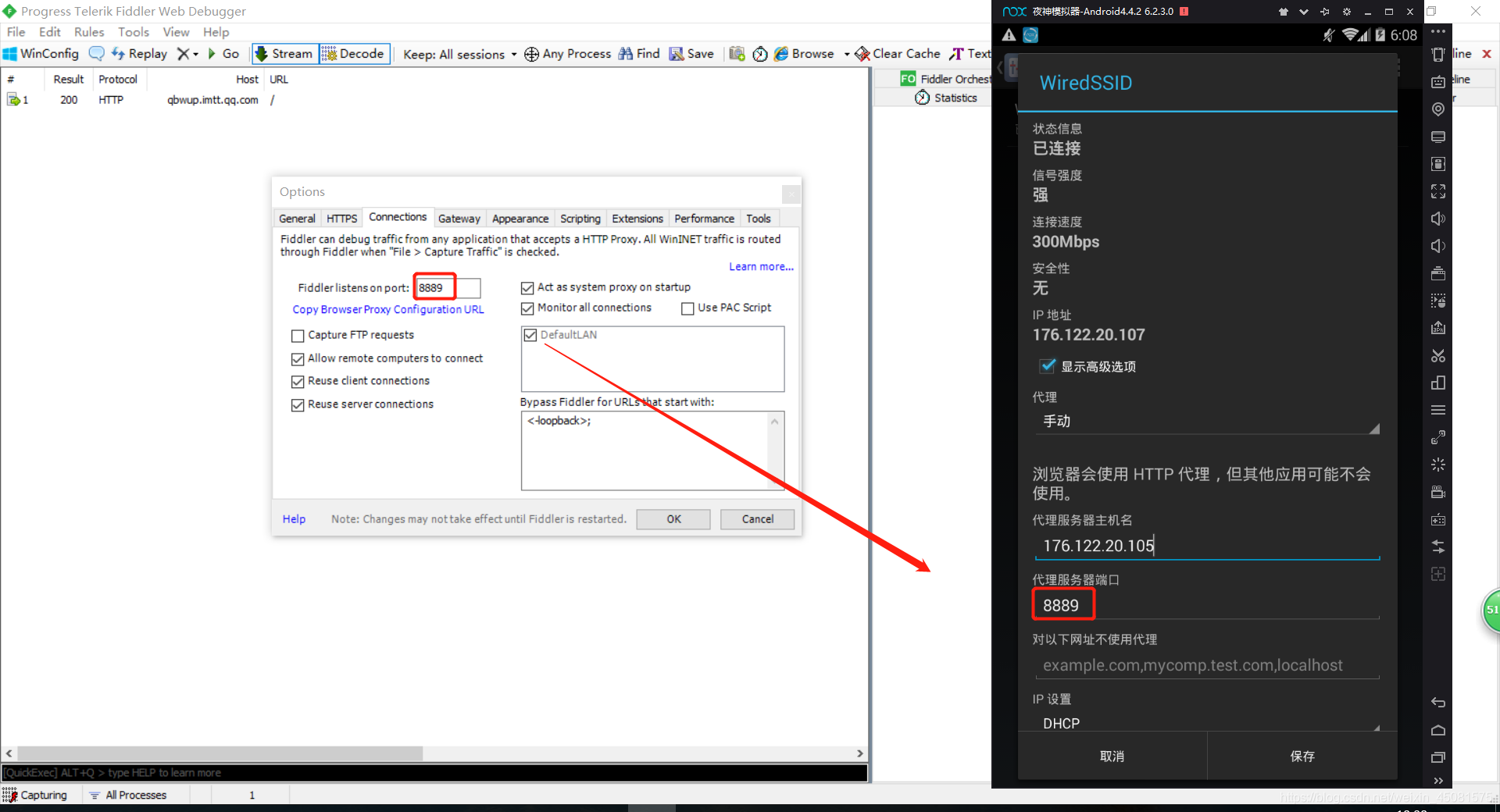Screen dimensions: 1500x812
Task: Click the Capturing status indicator
Action: pos(35,795)
